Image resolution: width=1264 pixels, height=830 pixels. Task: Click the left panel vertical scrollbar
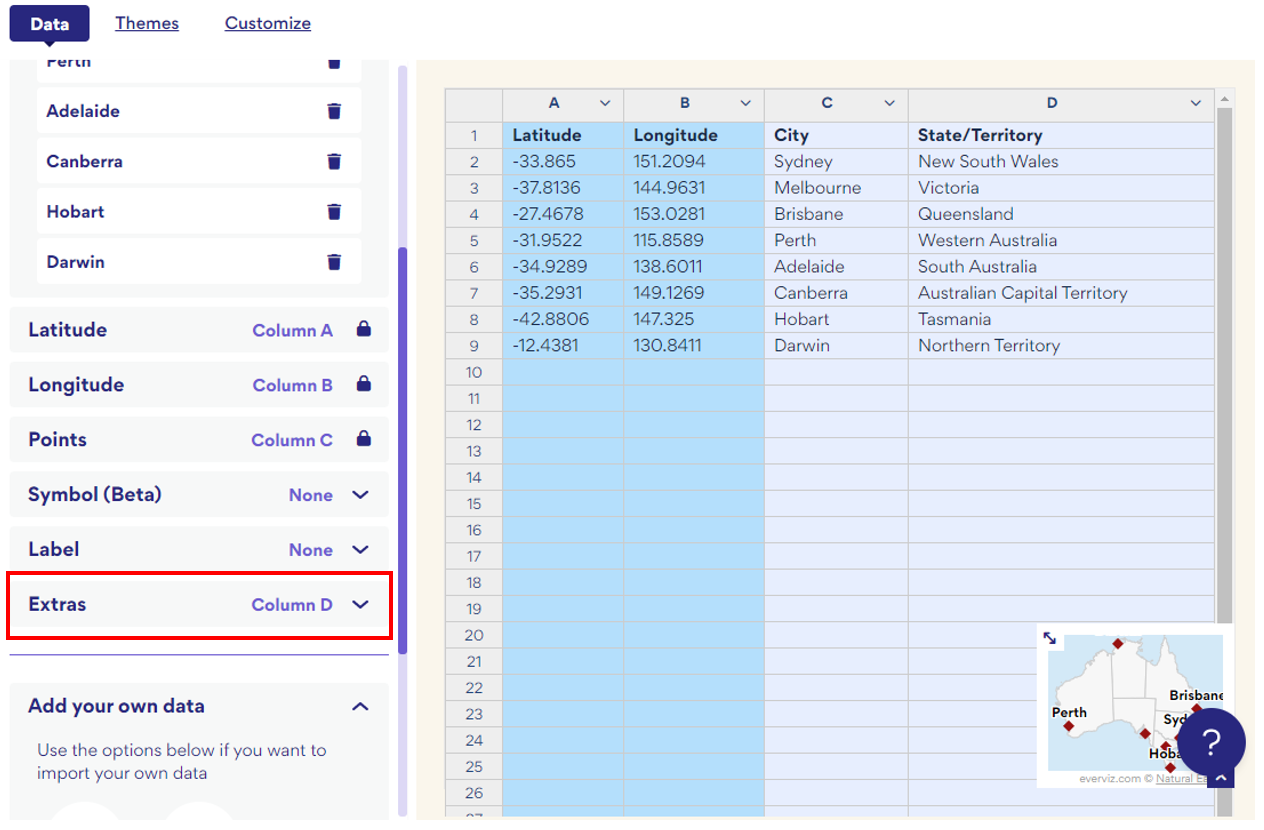point(403,450)
